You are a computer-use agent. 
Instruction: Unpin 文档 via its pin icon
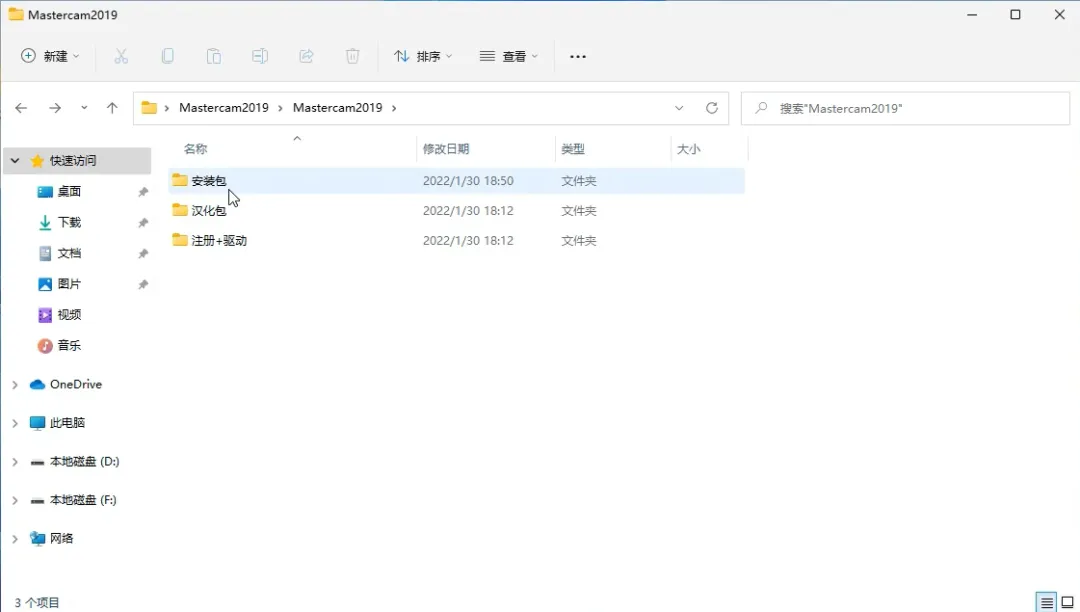143,254
